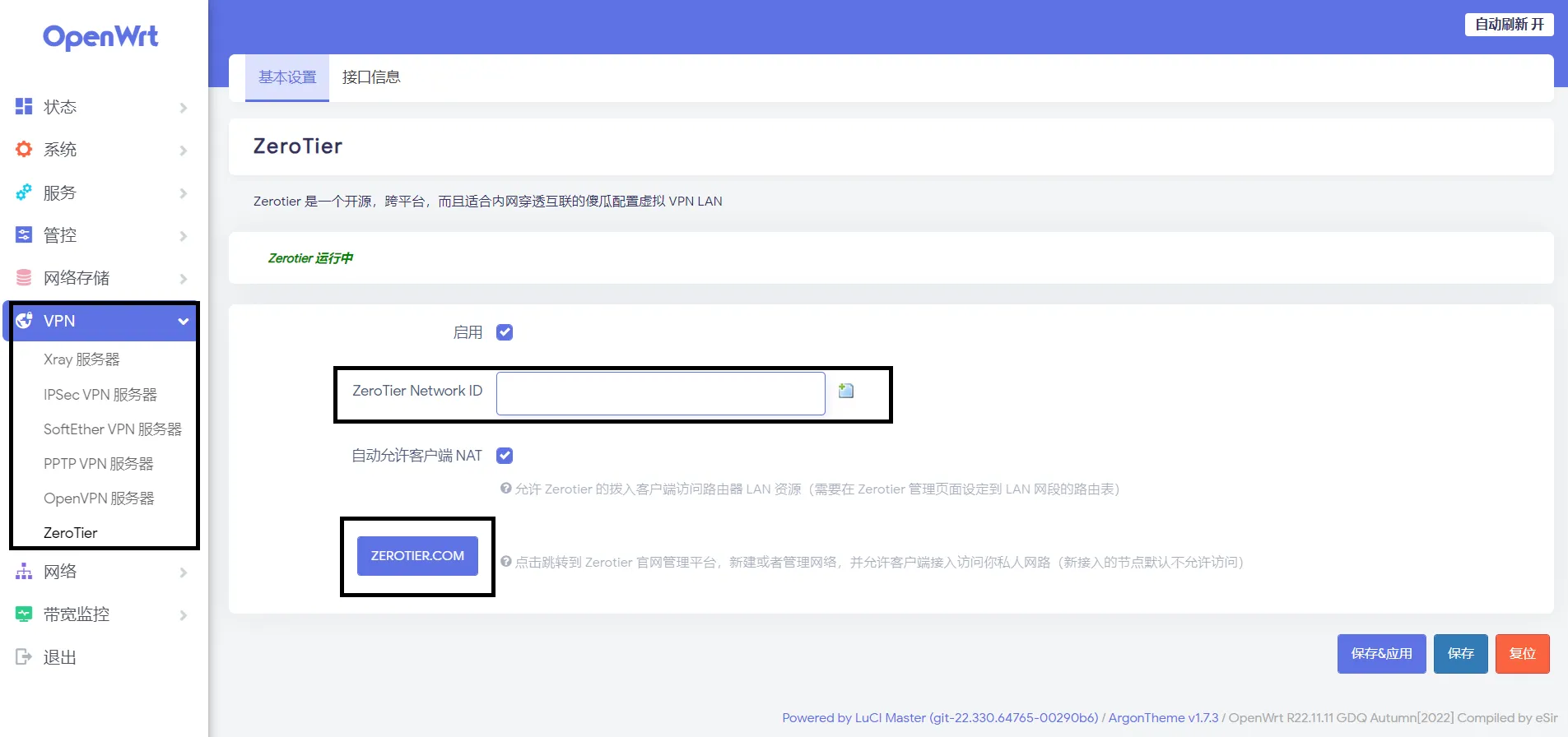The width and height of the screenshot is (1568, 737).
Task: Expand the 带宽监控 menu chevron
Action: pyautogui.click(x=184, y=615)
